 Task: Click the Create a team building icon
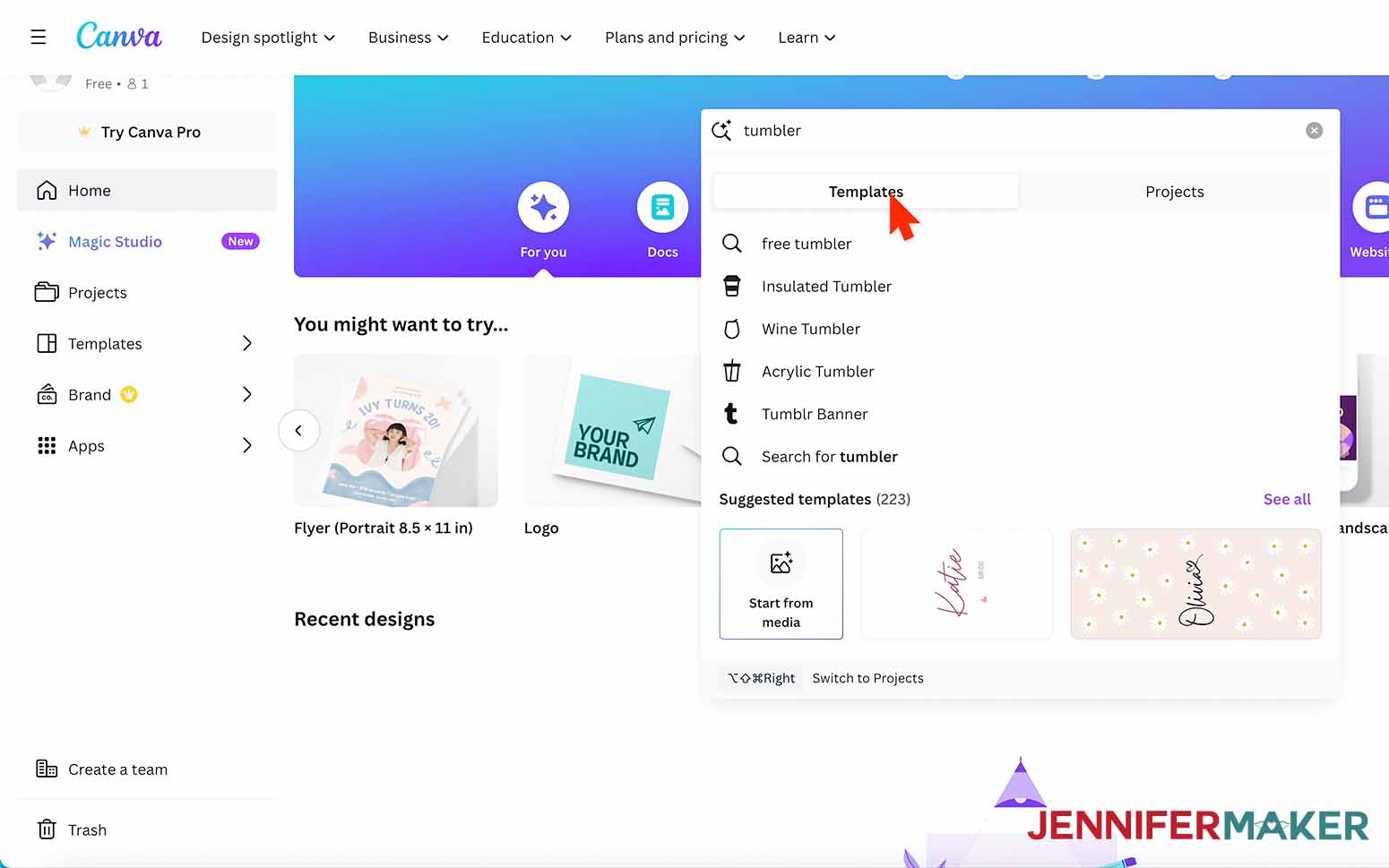(x=47, y=769)
